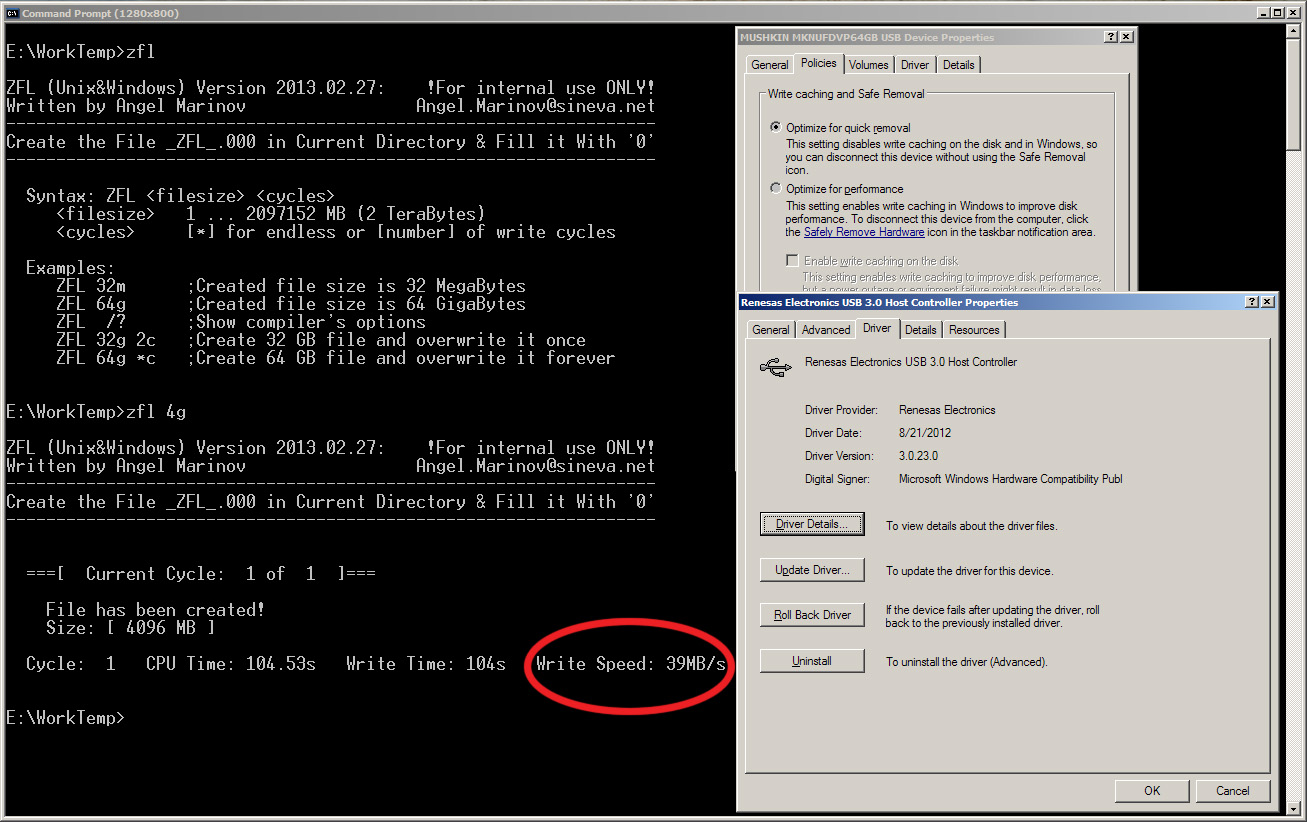This screenshot has width=1307, height=822.
Task: Maximize the Command Prompt window
Action: click(x=1279, y=13)
